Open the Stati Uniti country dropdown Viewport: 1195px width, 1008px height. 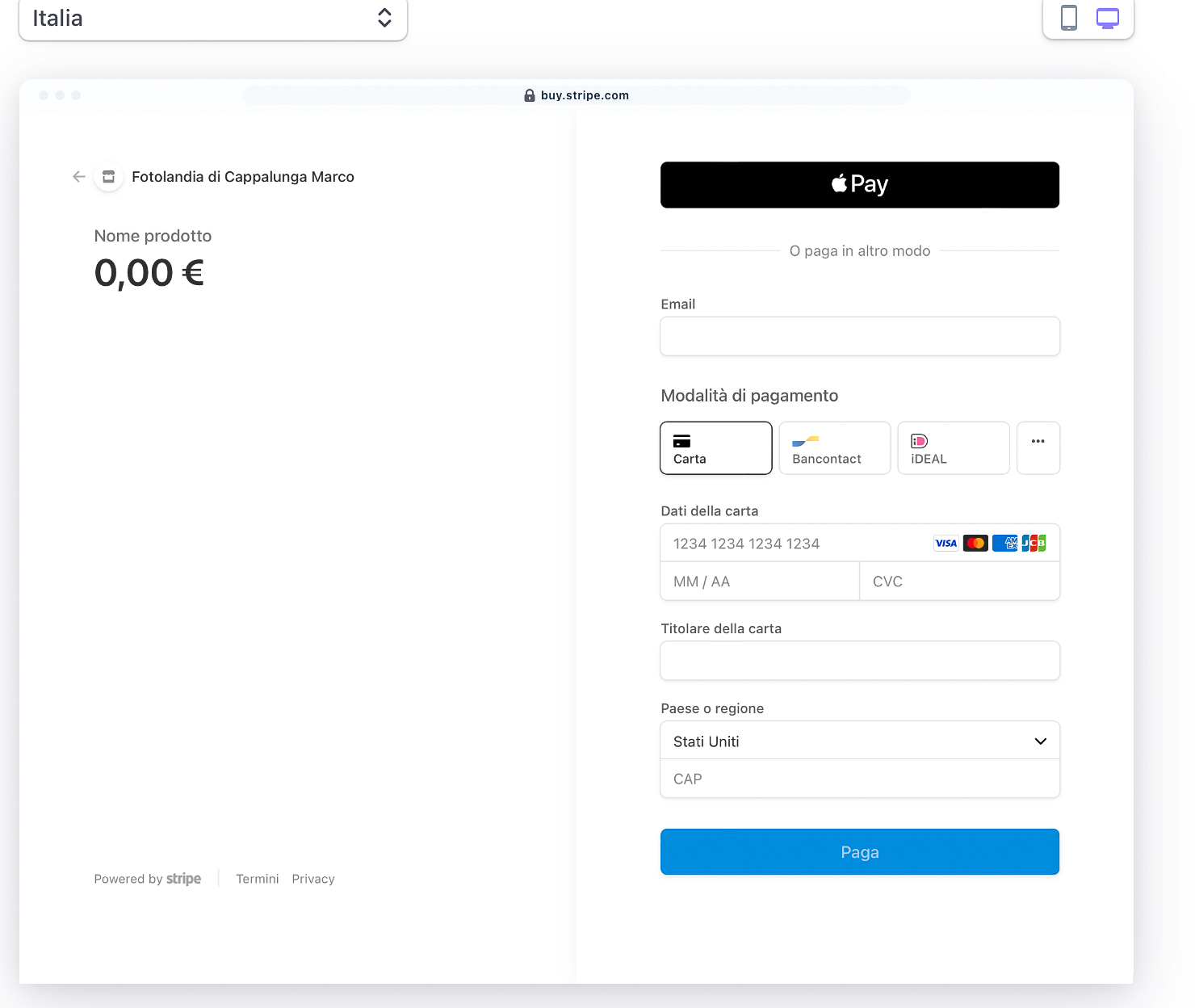coord(860,741)
